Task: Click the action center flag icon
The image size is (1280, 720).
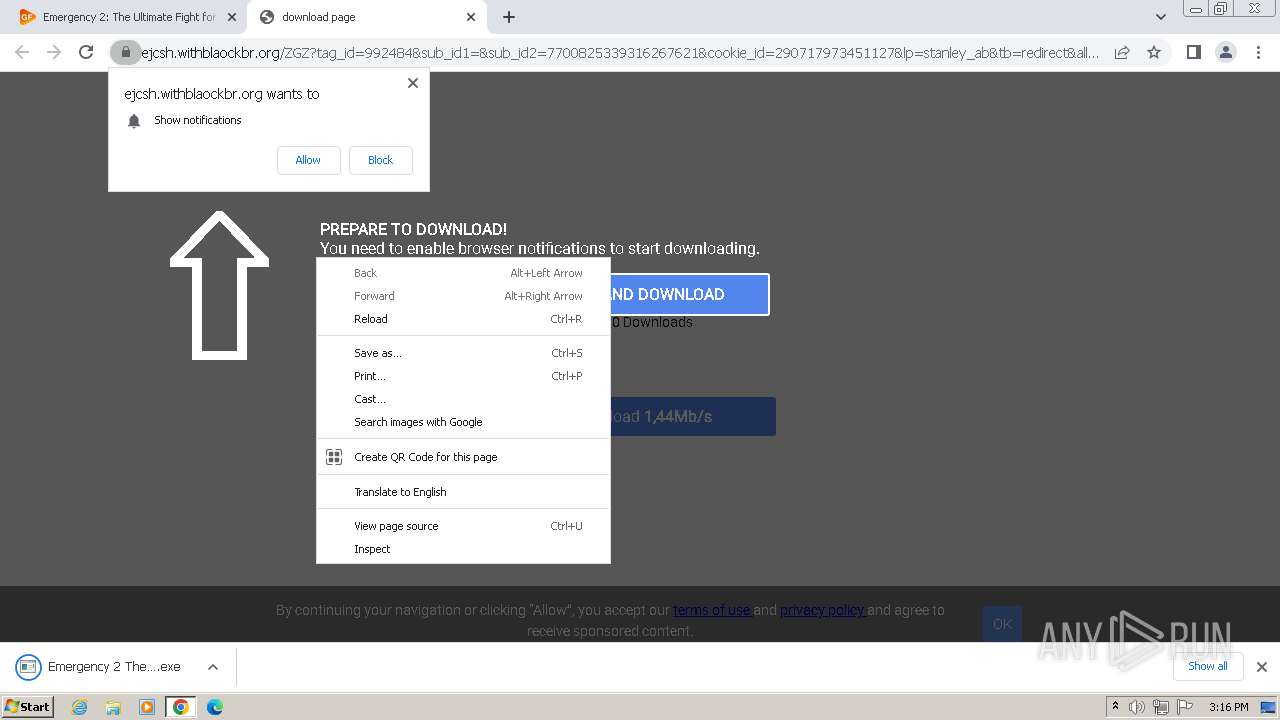Action: [x=1184, y=707]
